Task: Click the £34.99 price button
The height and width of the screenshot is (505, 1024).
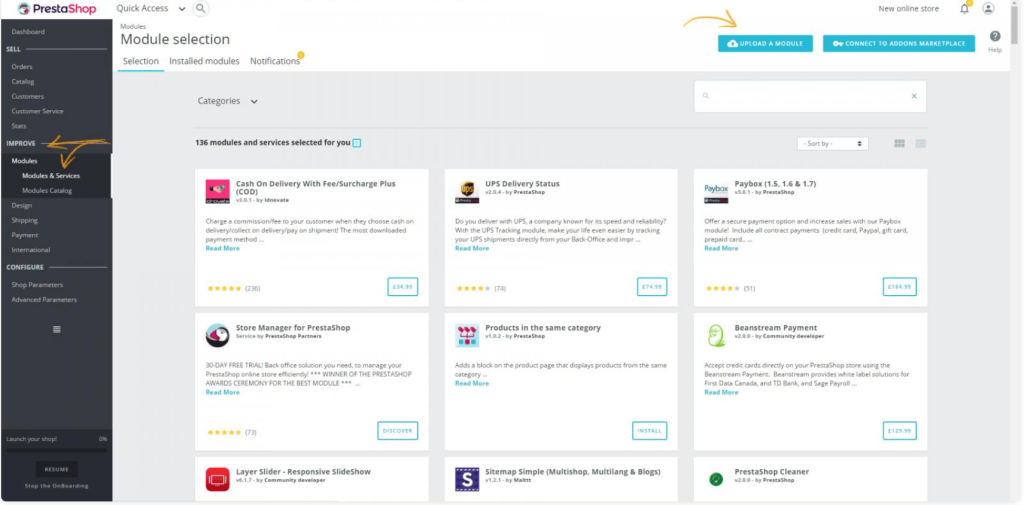Action: (402, 287)
